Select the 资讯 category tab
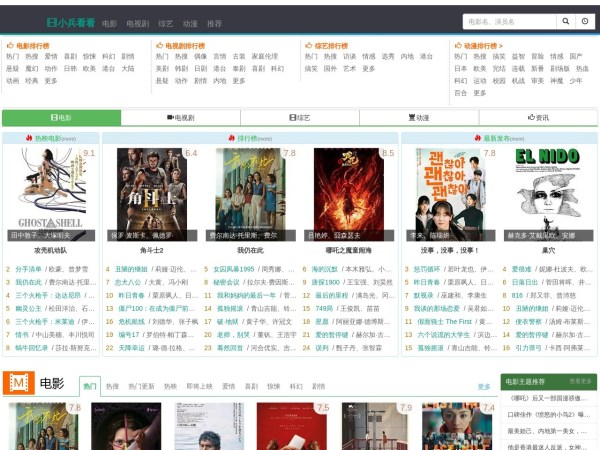 coord(538,118)
